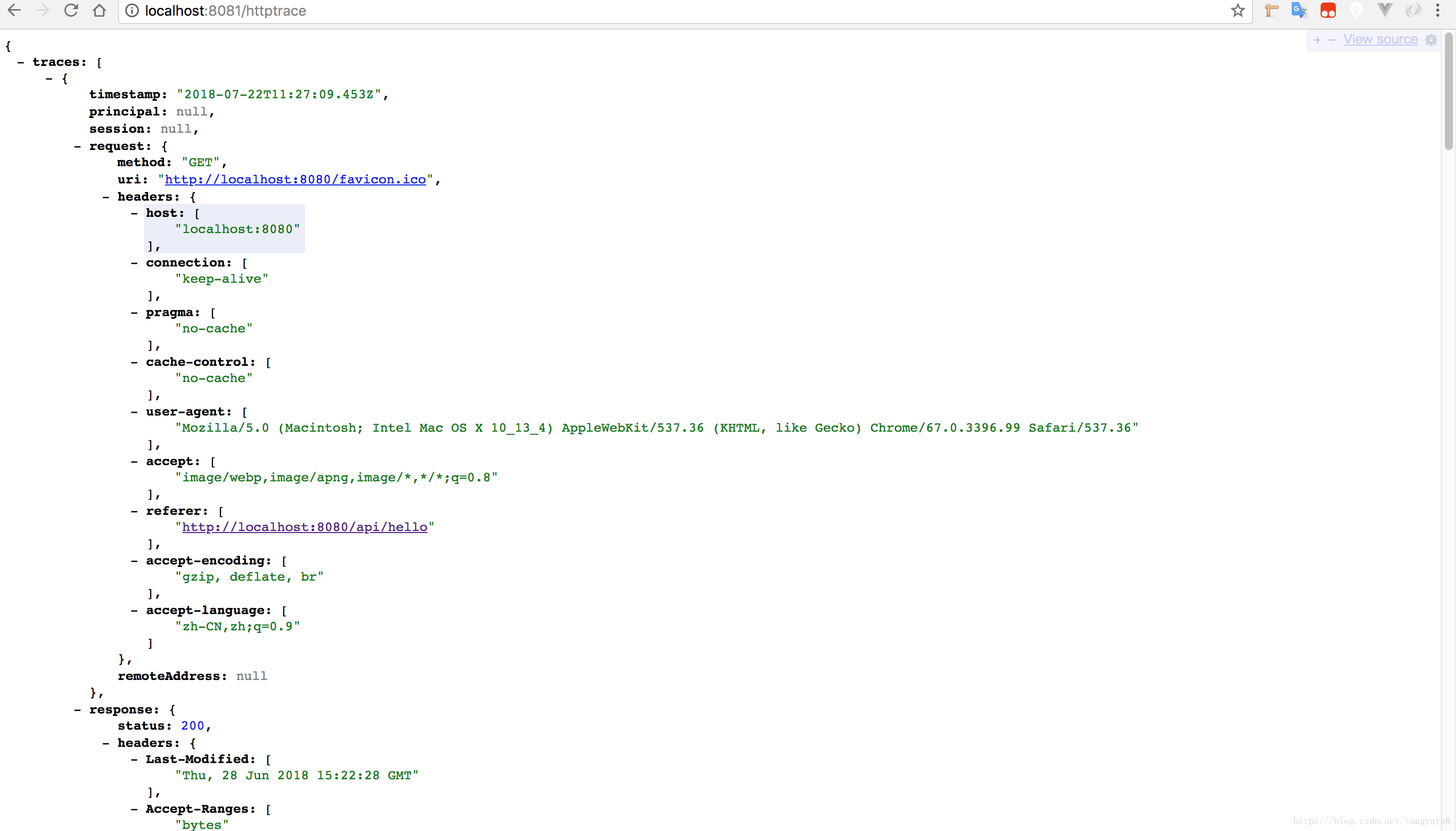Bookmark this page with the star
1456x831 pixels.
coord(1237,10)
